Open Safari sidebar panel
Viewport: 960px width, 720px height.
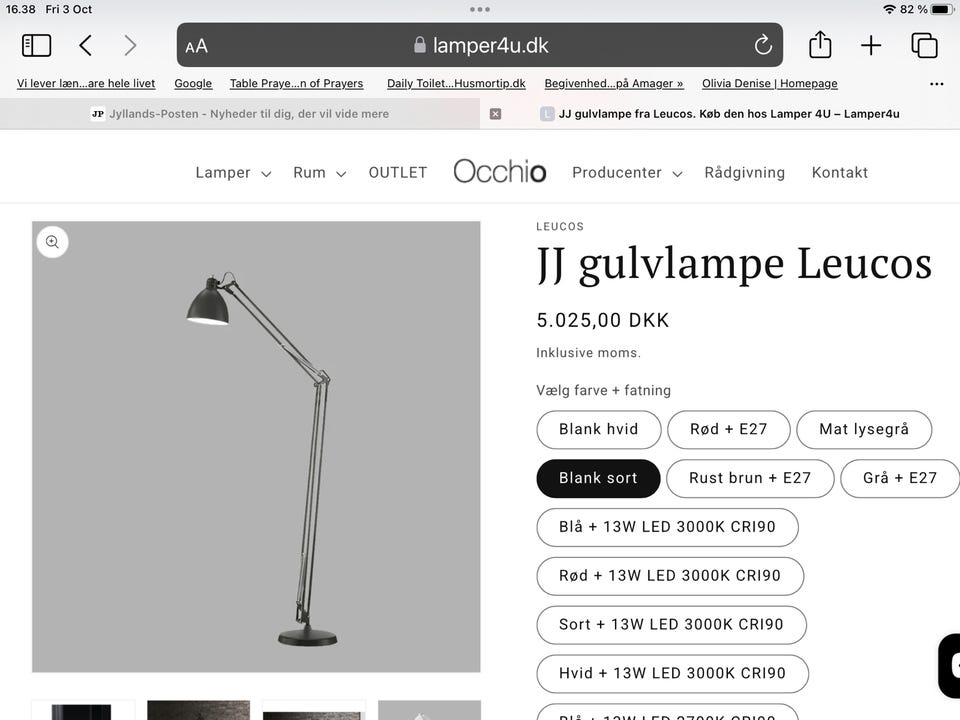[36, 46]
